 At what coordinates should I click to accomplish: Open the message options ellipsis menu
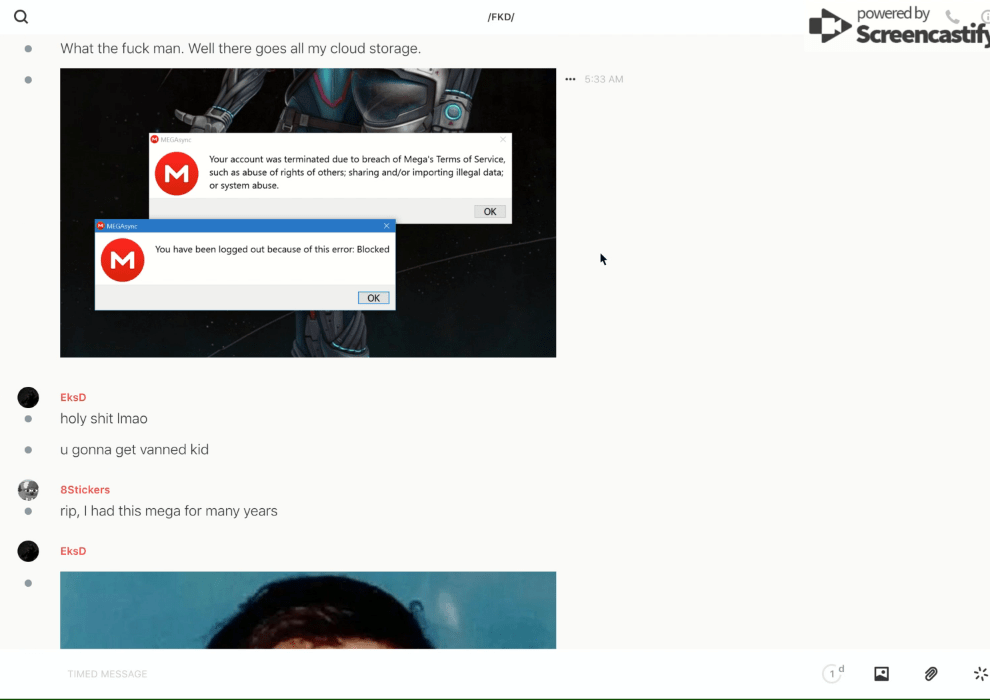click(570, 79)
